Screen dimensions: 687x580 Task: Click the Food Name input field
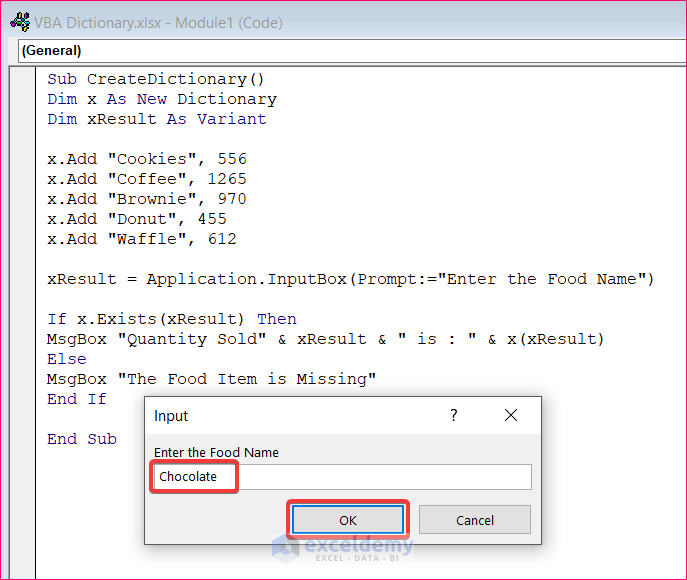[343, 477]
